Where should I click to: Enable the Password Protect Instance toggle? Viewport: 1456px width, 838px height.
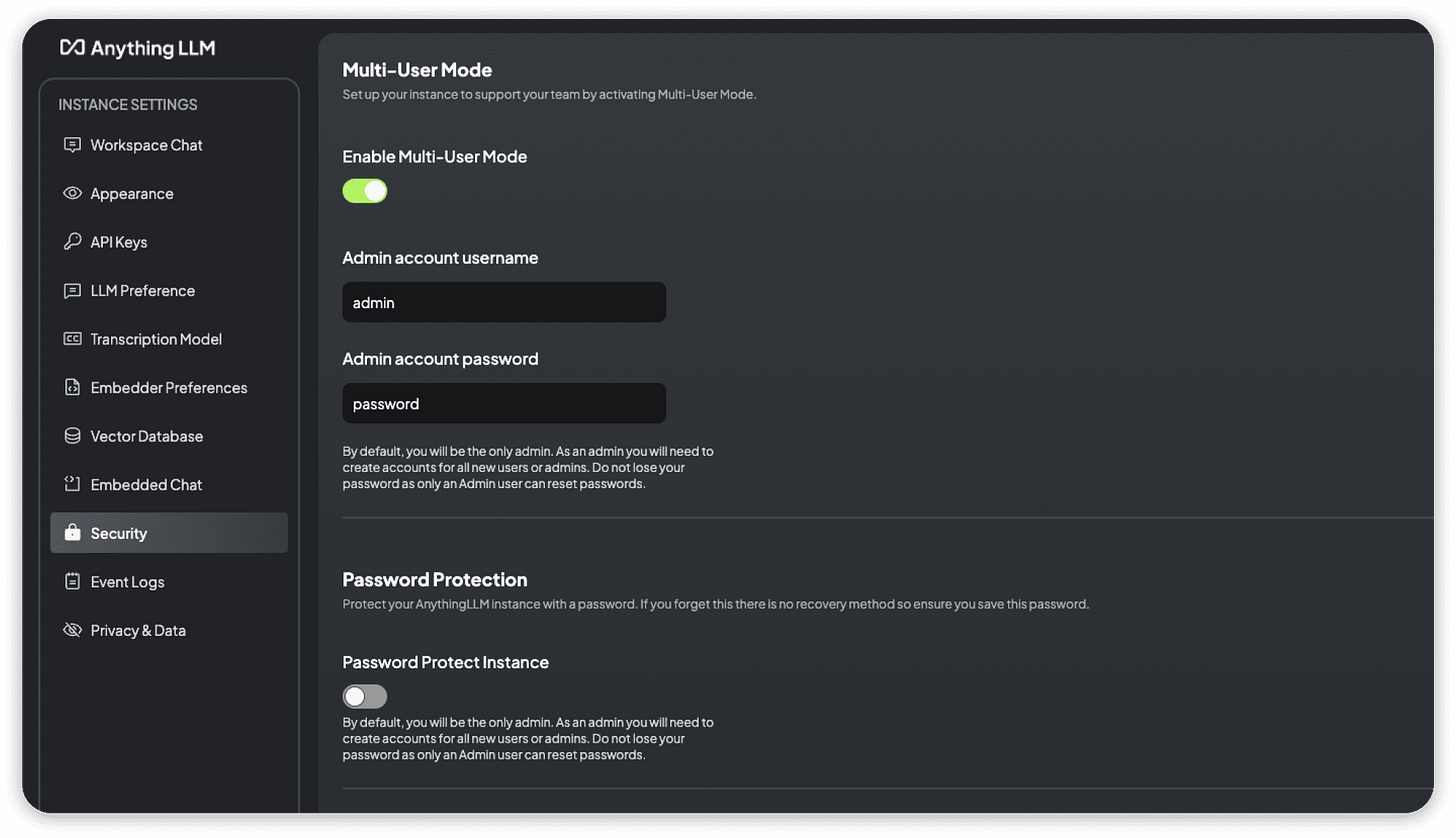(364, 696)
